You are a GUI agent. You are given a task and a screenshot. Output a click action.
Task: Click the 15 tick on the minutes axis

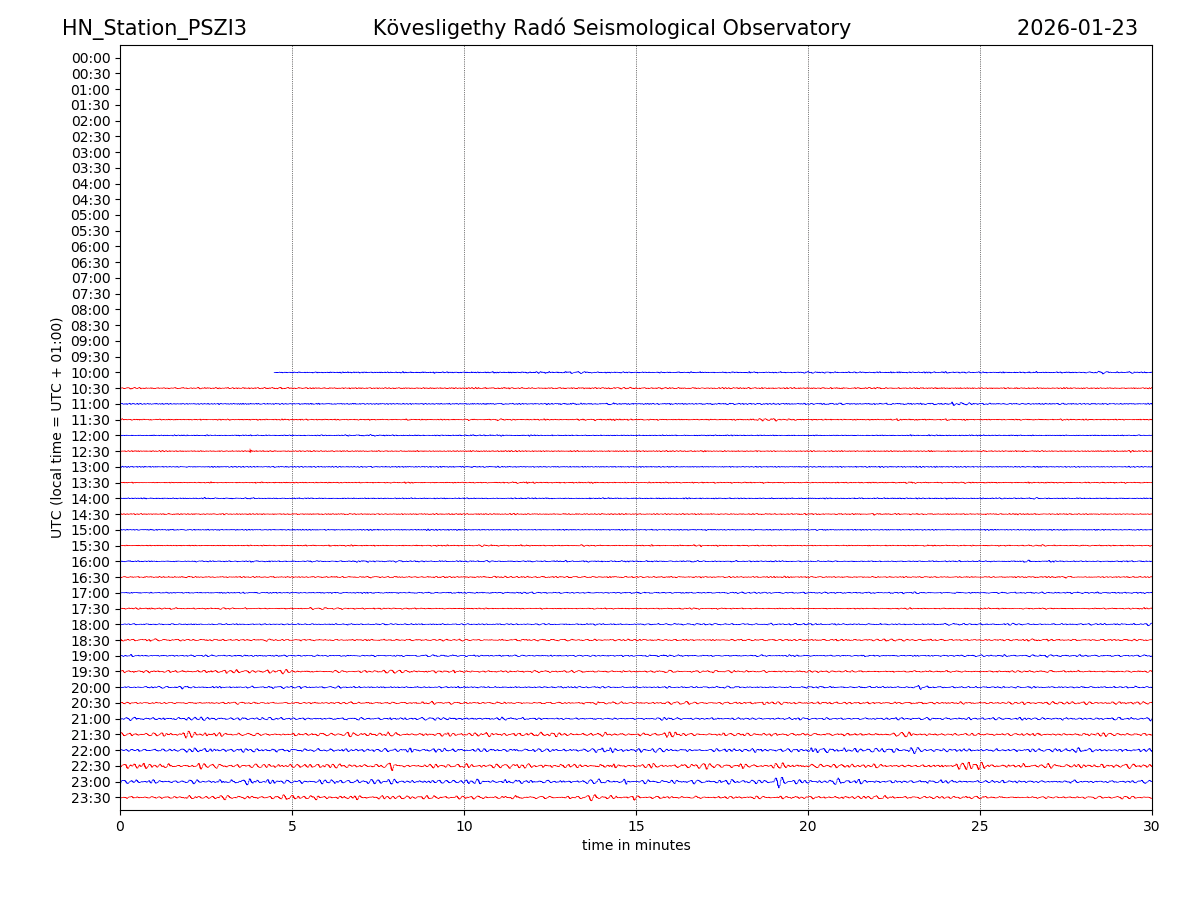point(636,826)
